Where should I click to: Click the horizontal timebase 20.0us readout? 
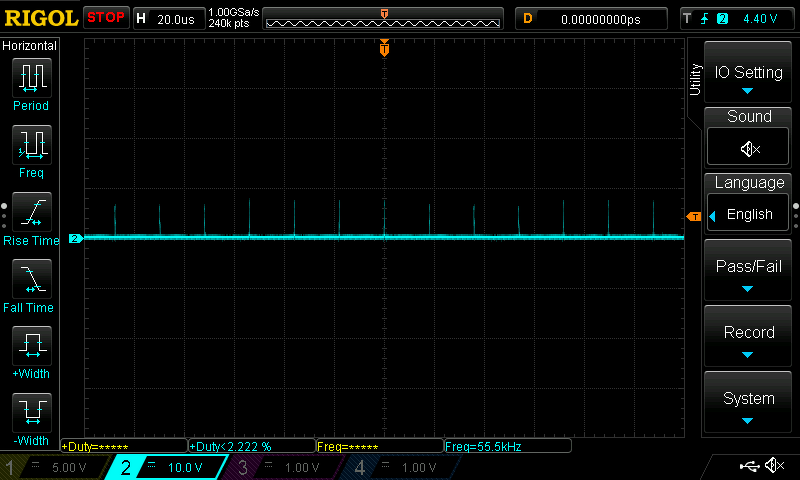coord(176,19)
